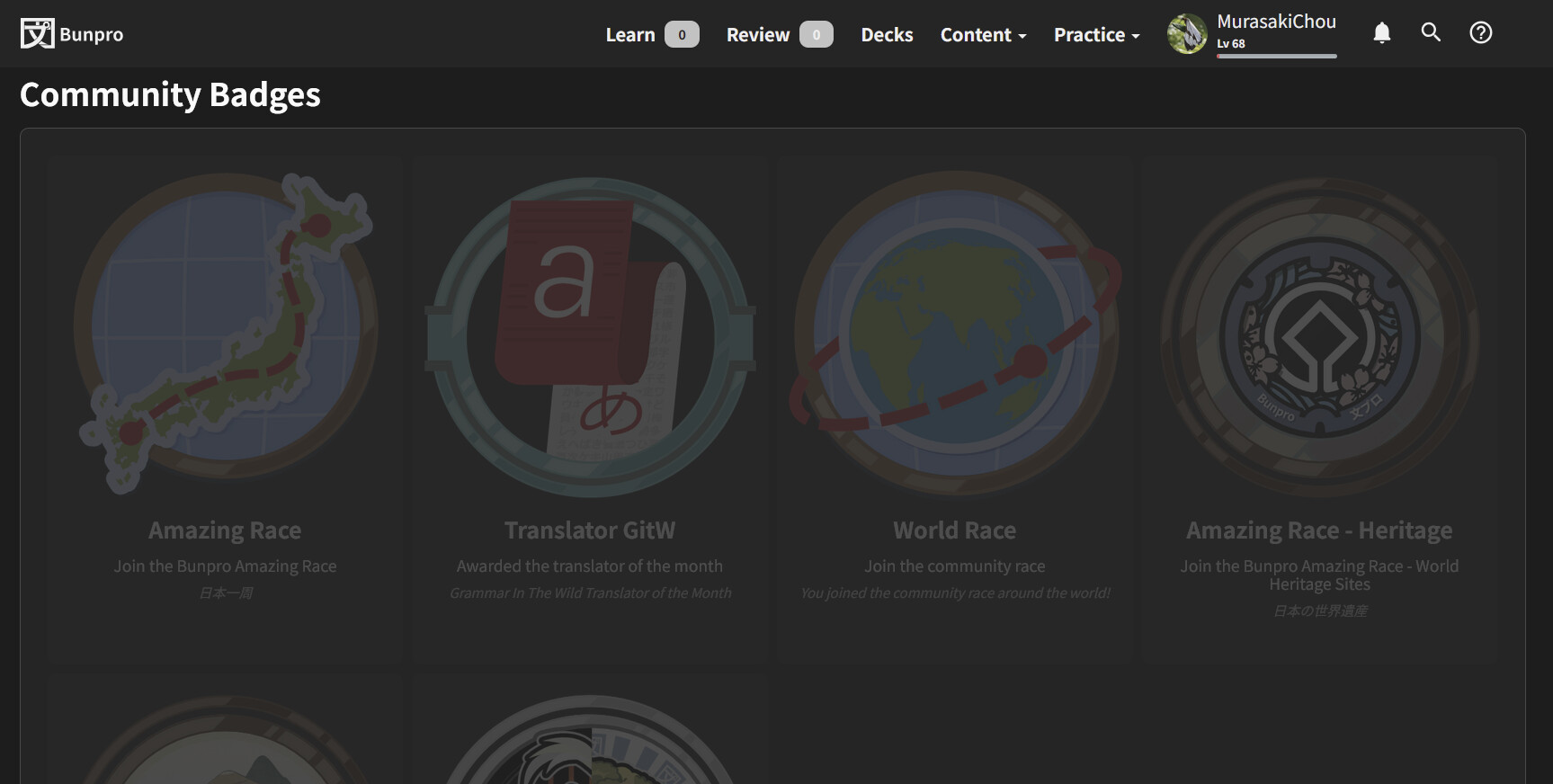
Task: Click the 'Amazing Race' badge title
Action: point(225,530)
